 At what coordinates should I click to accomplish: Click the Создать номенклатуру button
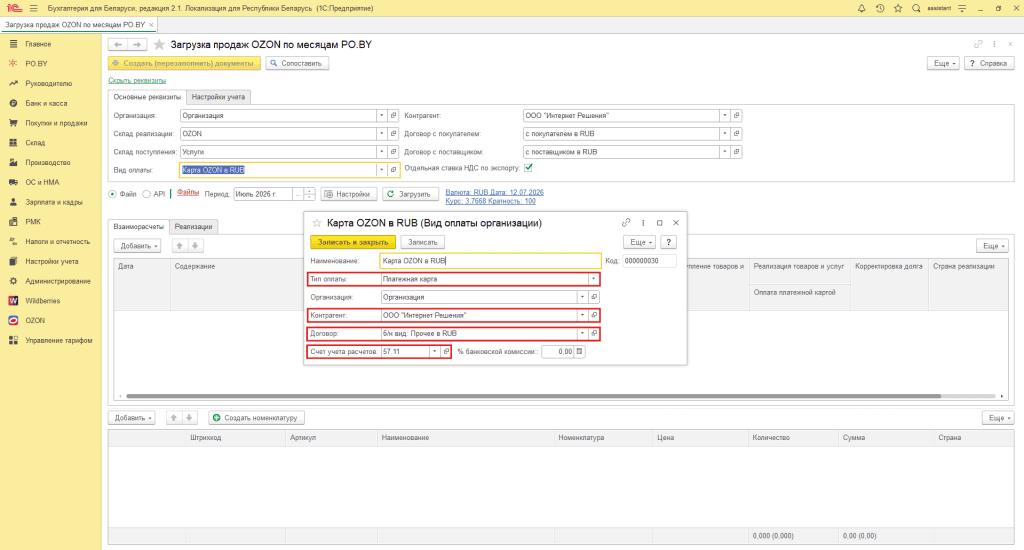pyautogui.click(x=256, y=417)
